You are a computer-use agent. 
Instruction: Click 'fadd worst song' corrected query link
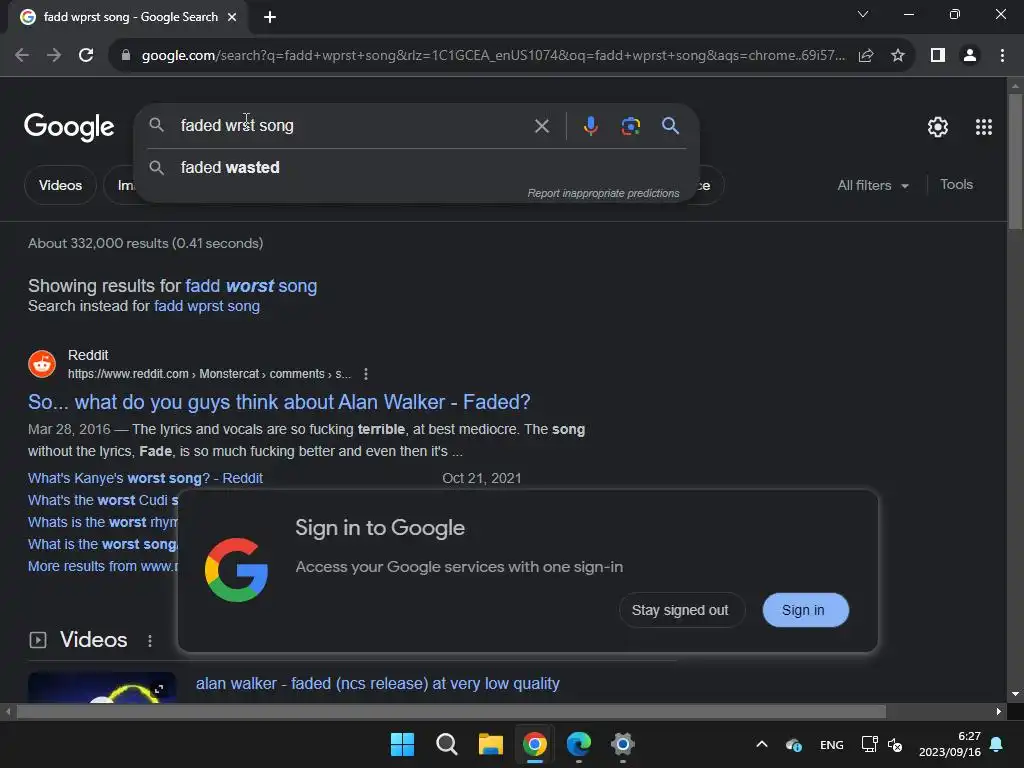tap(251, 286)
